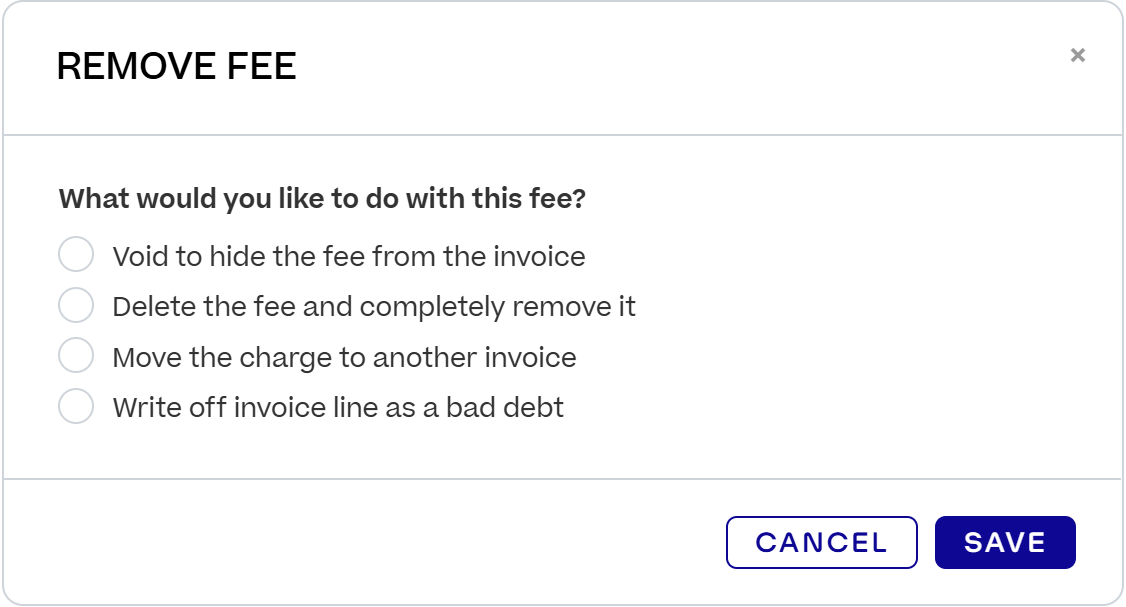Click the 'Delete the fee and completely remove it' text
1126x607 pixels.
373,306
